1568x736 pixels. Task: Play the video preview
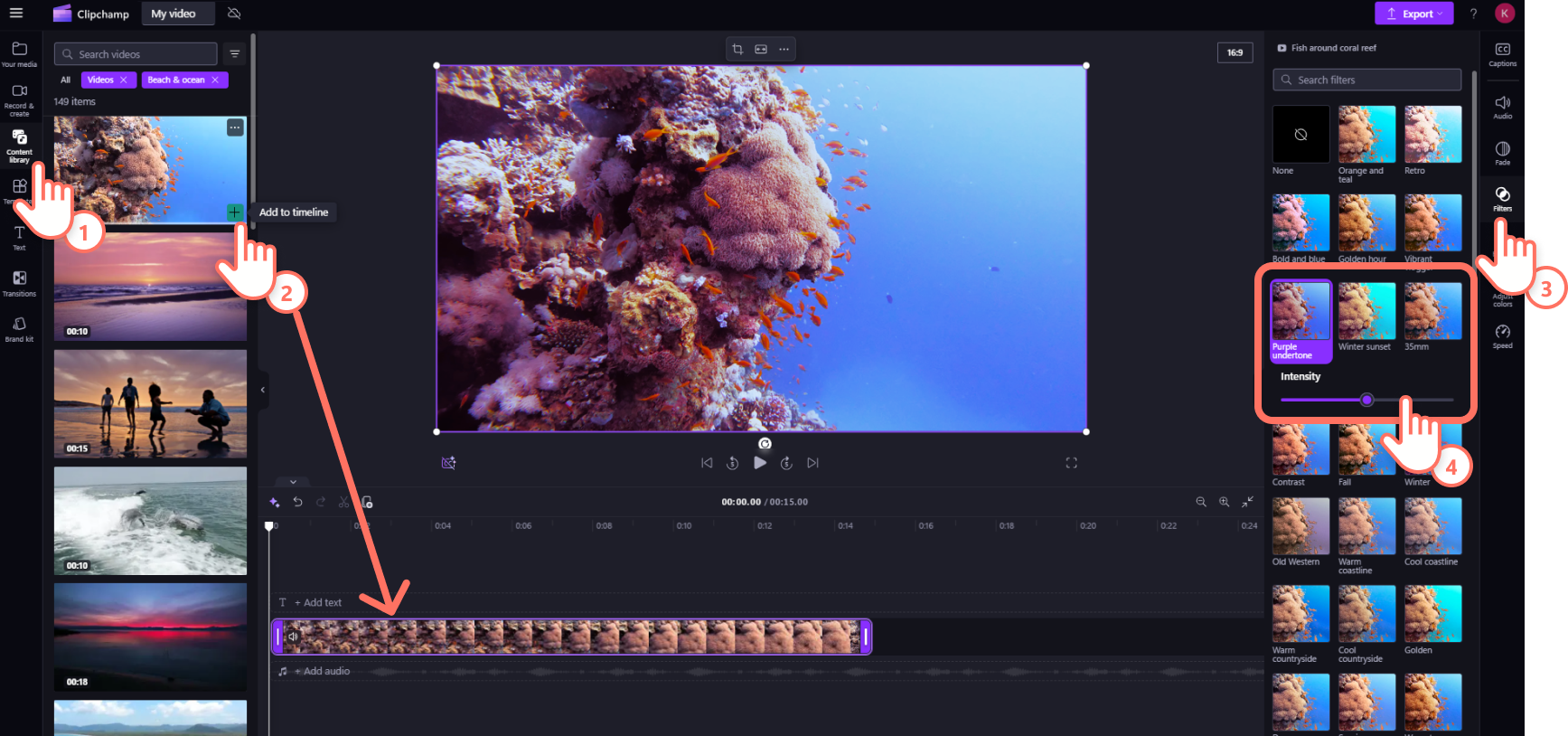(x=760, y=463)
